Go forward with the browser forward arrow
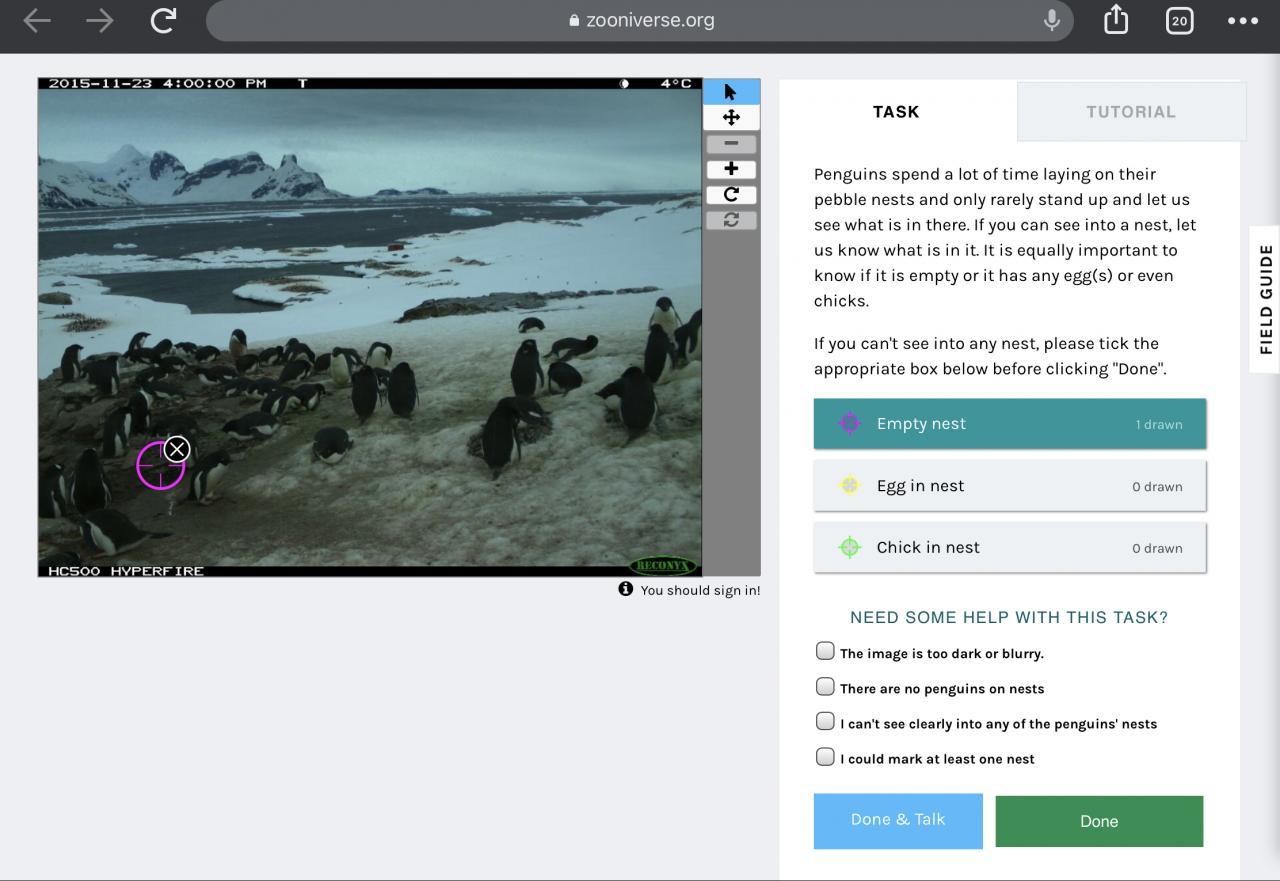1280x881 pixels. pos(100,20)
